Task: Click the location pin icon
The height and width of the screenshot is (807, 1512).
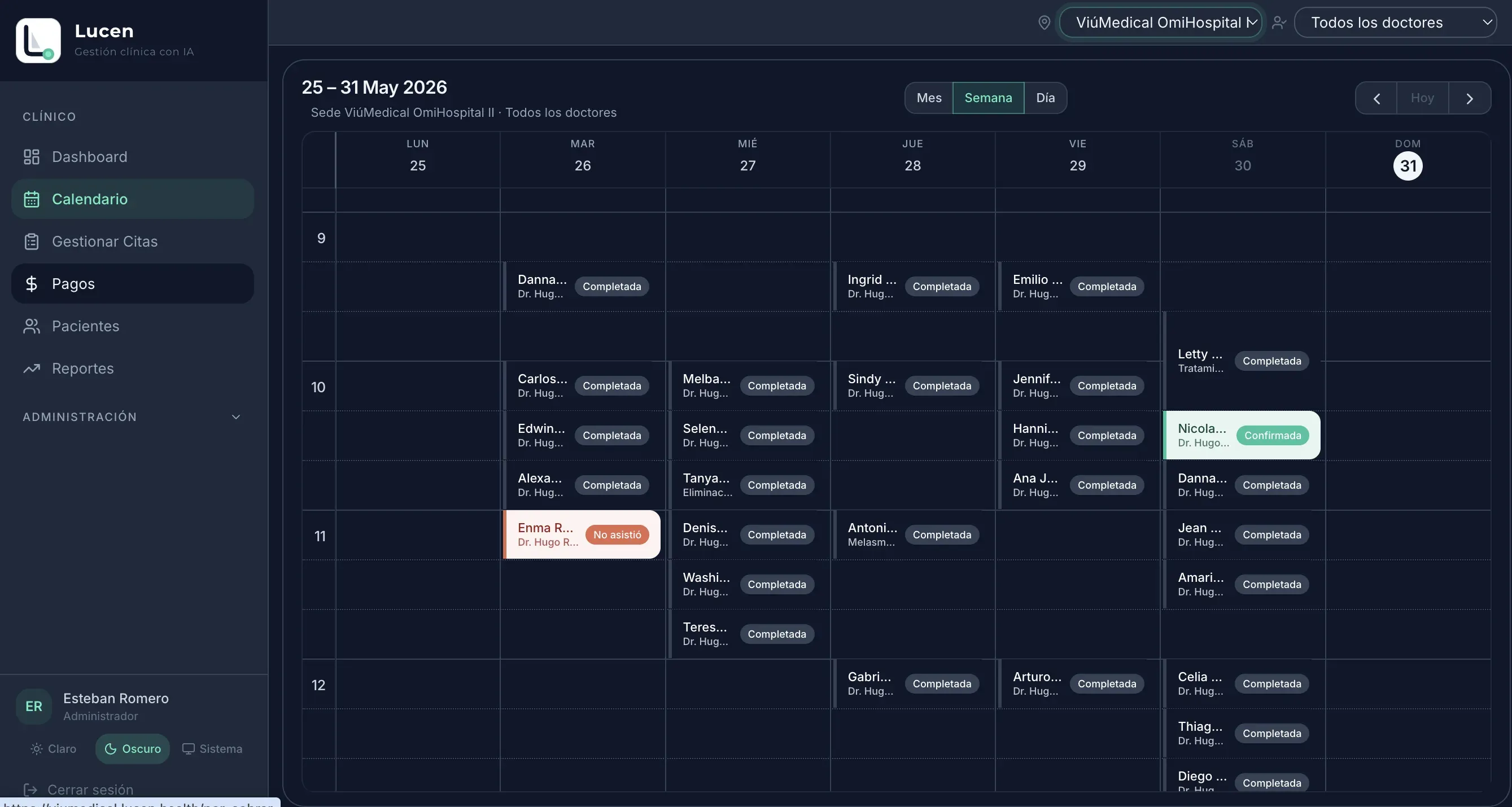Action: tap(1044, 22)
